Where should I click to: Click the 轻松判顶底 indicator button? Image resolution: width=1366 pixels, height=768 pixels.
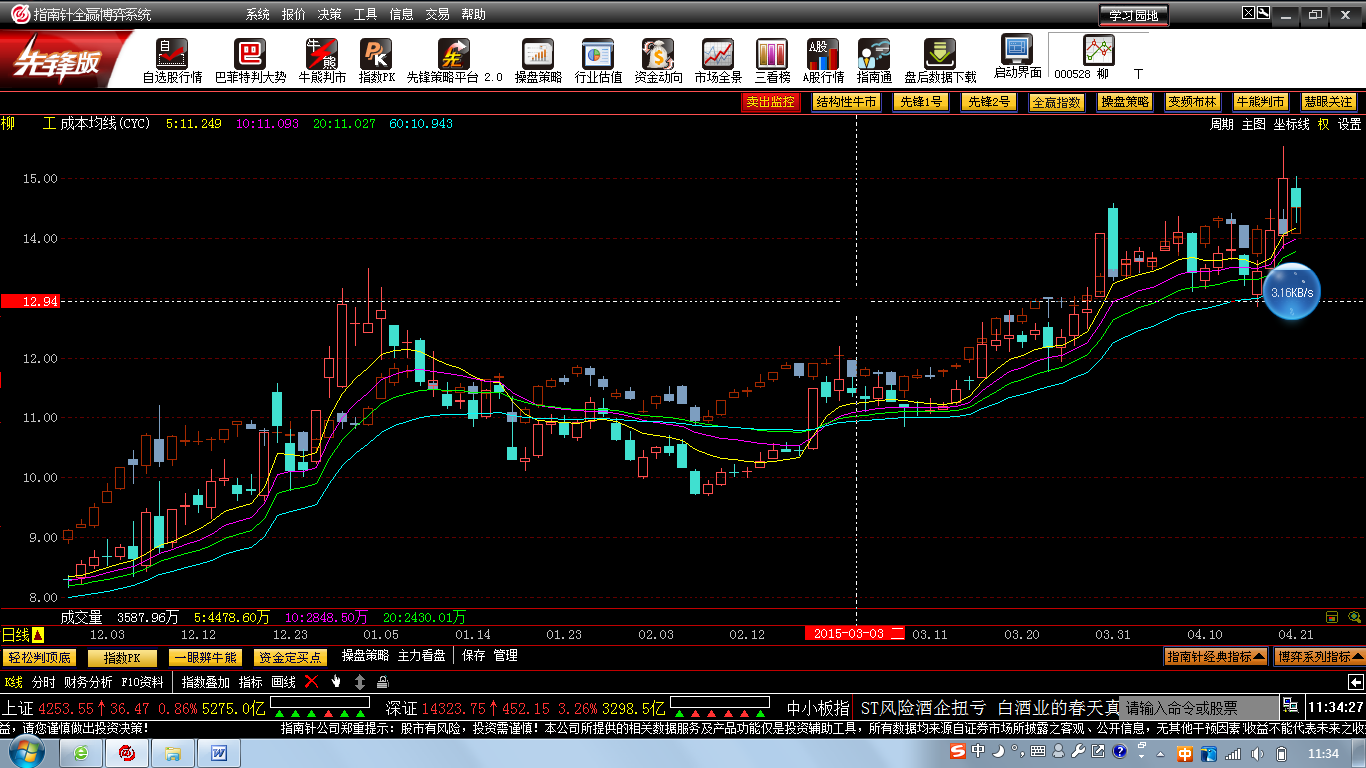(x=39, y=657)
